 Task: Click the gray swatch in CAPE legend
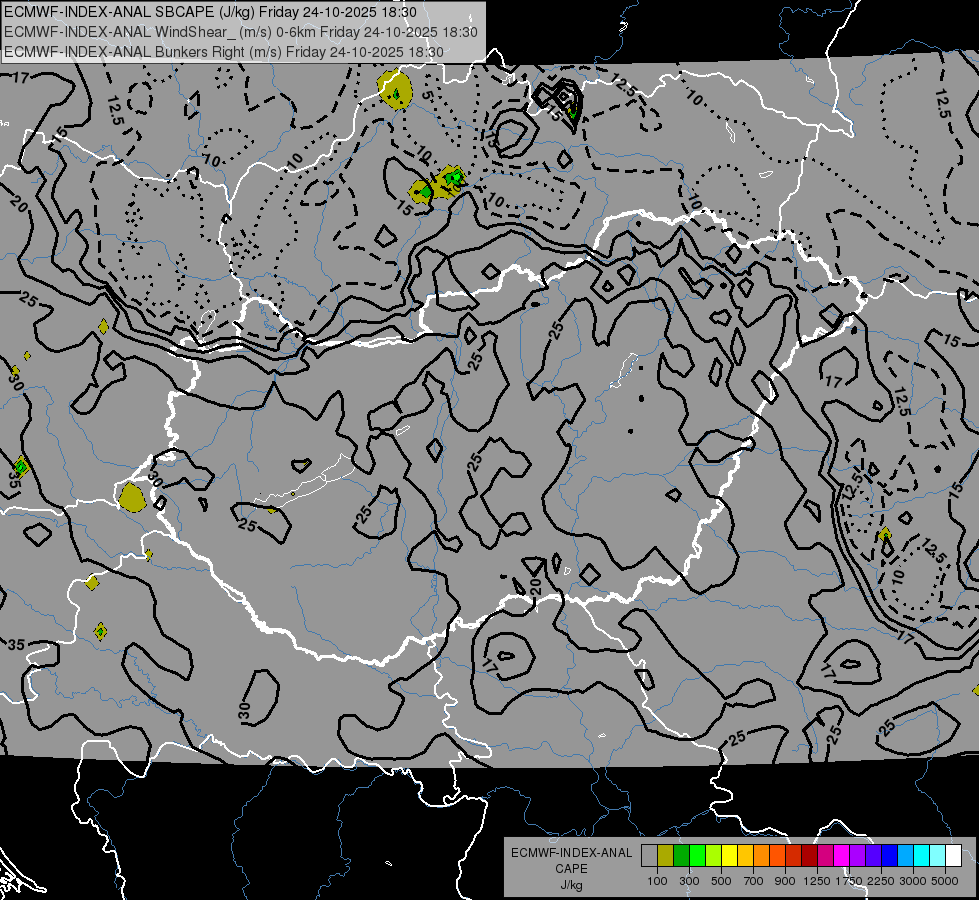tap(649, 856)
